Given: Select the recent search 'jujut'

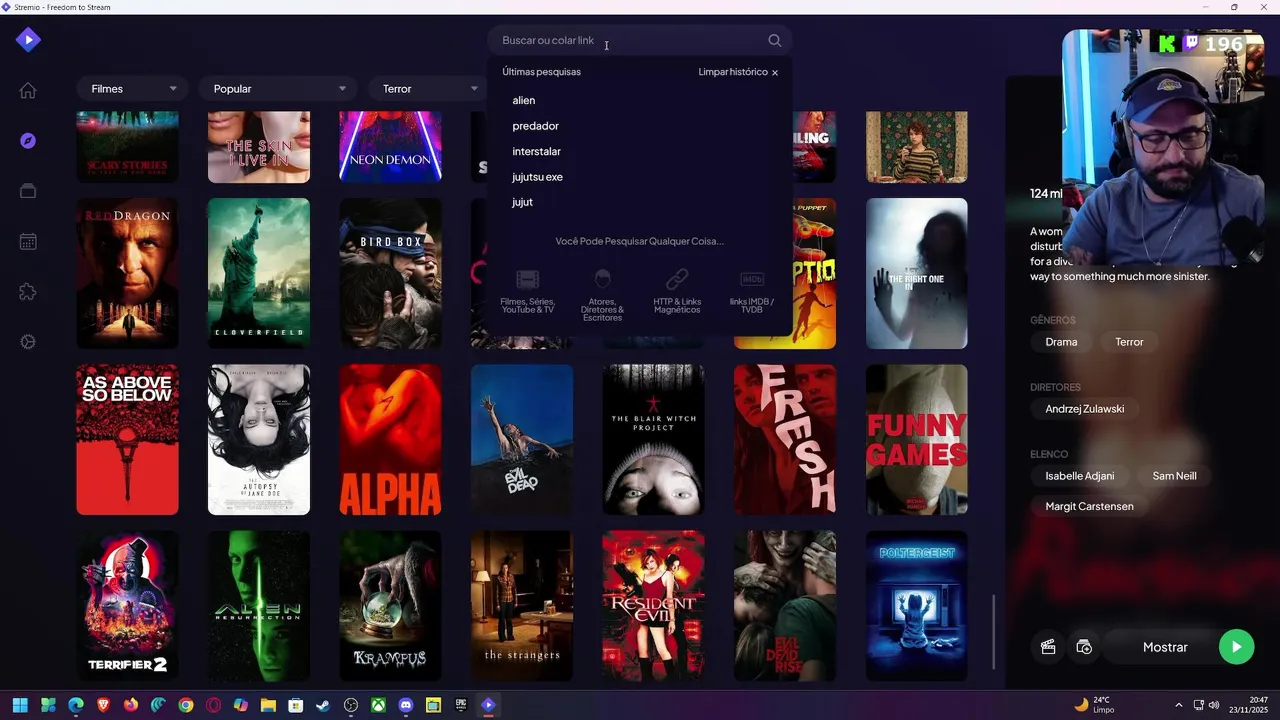Looking at the screenshot, I should click(522, 202).
